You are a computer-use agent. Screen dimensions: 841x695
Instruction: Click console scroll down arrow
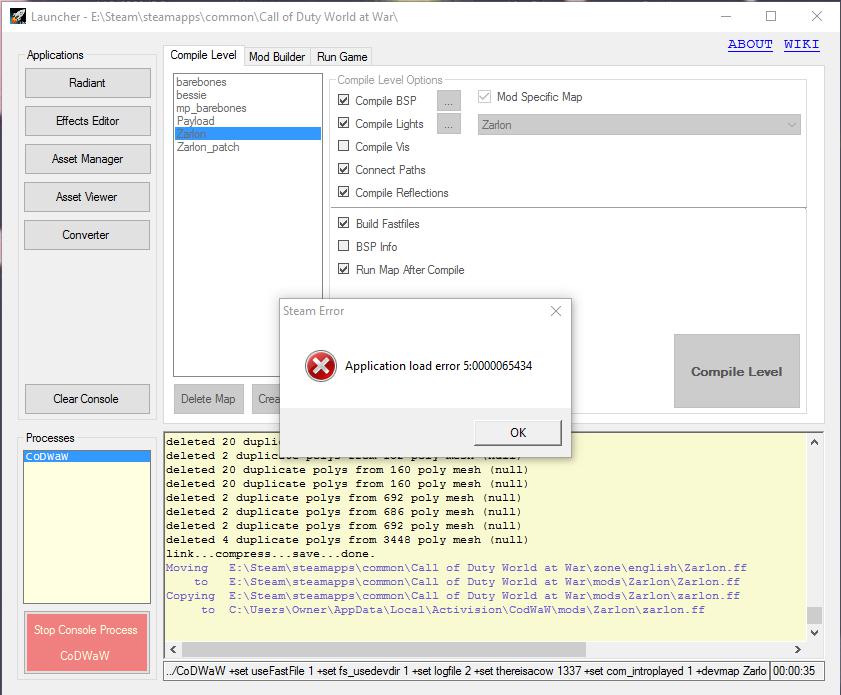(814, 633)
